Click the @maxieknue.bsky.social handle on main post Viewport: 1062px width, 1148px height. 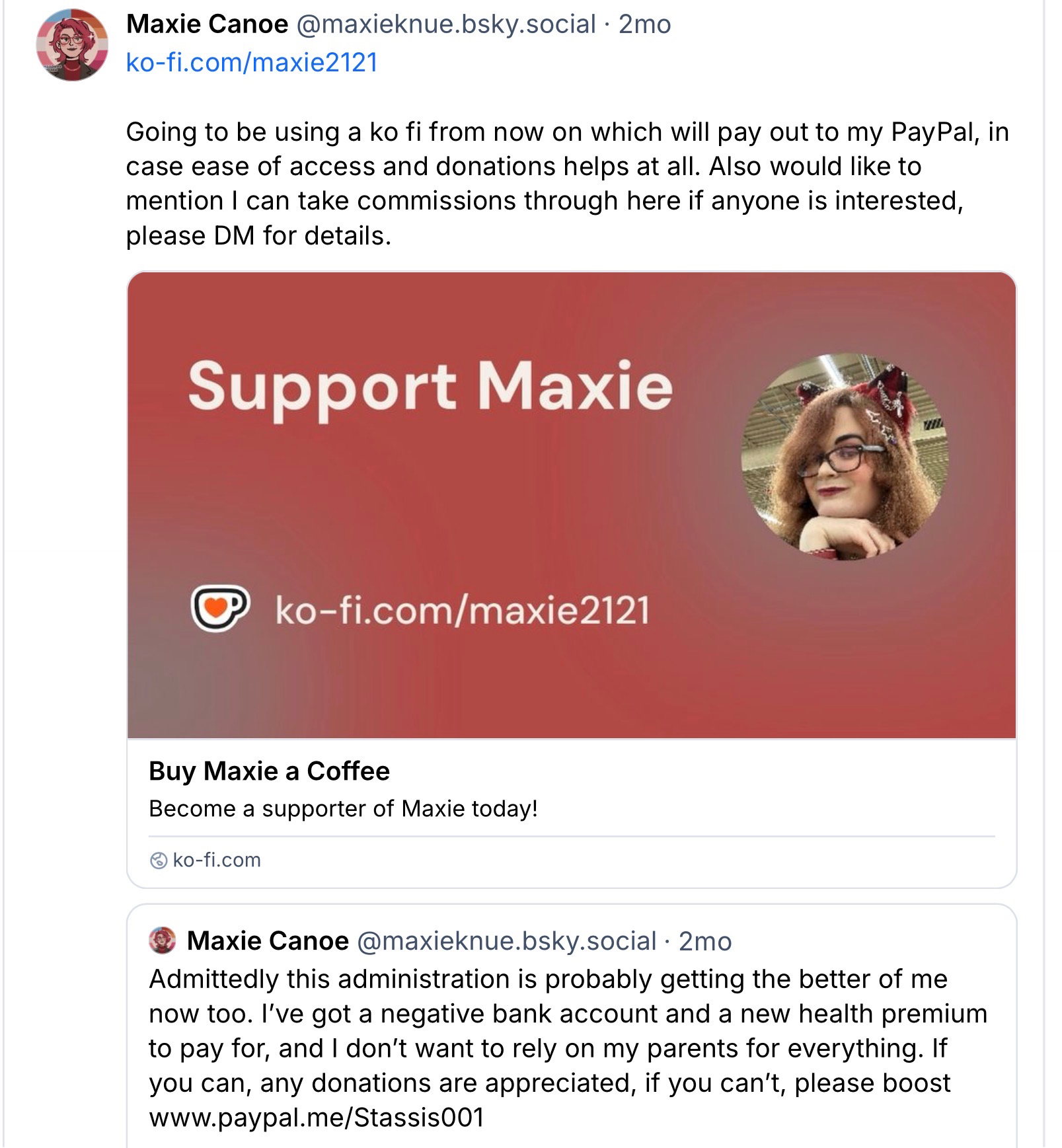click(x=446, y=24)
